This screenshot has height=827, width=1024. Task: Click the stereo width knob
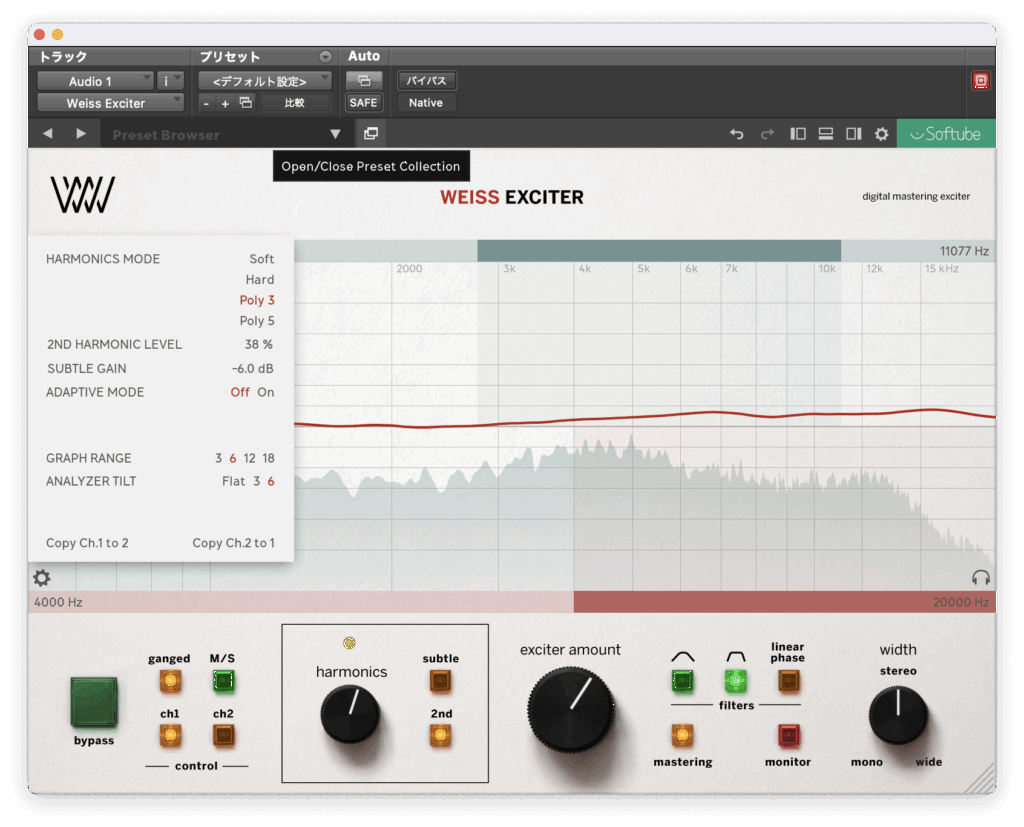tap(899, 715)
